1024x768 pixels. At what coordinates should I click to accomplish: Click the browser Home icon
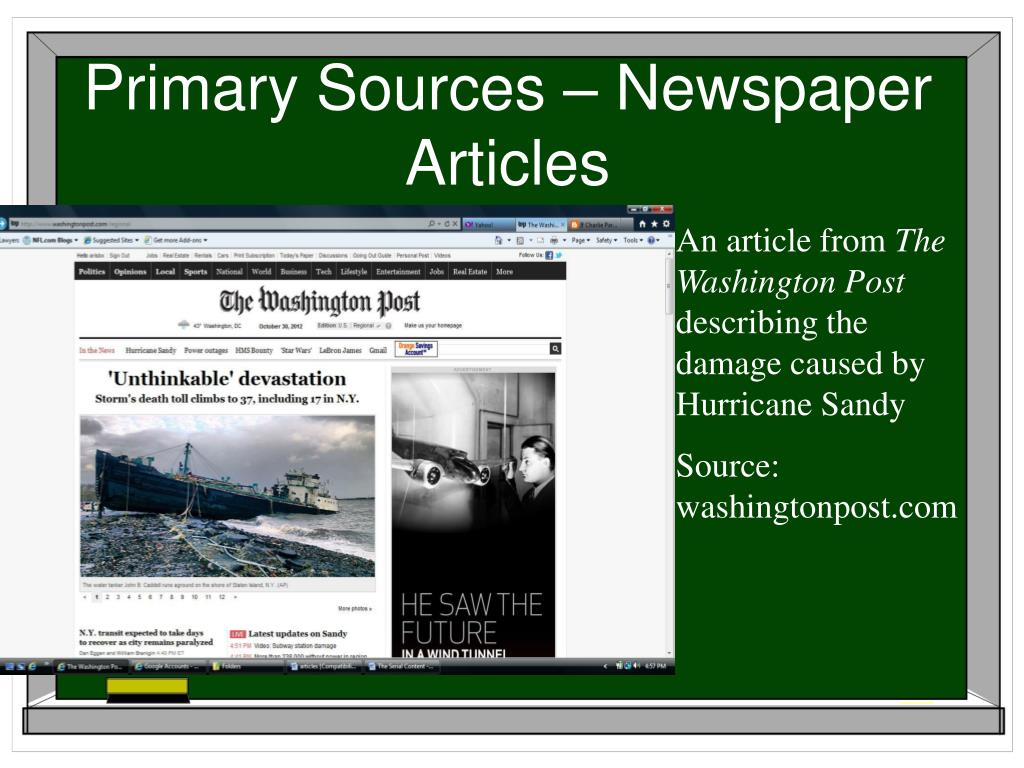[x=642, y=224]
